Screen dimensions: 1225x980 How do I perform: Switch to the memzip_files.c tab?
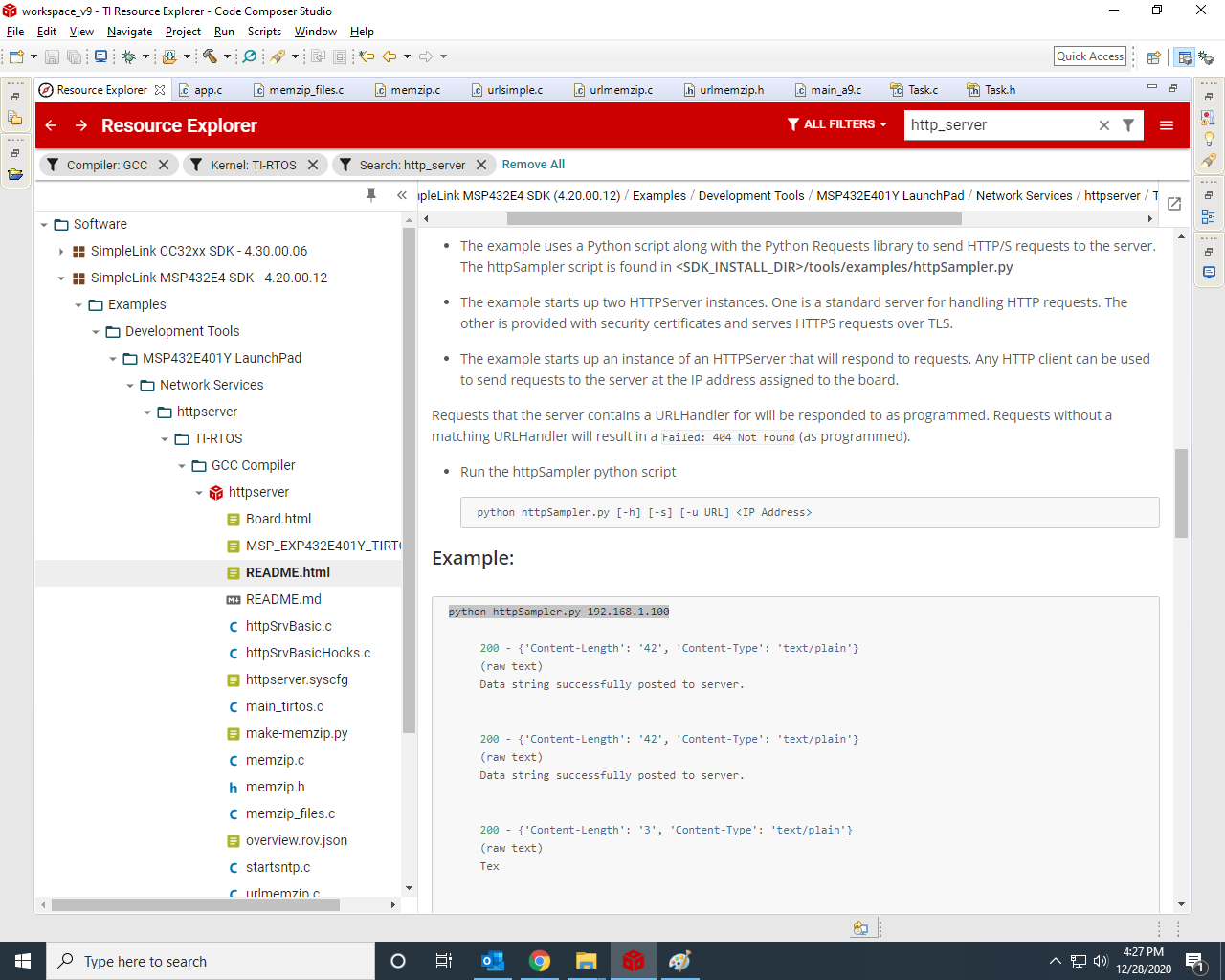pos(298,90)
